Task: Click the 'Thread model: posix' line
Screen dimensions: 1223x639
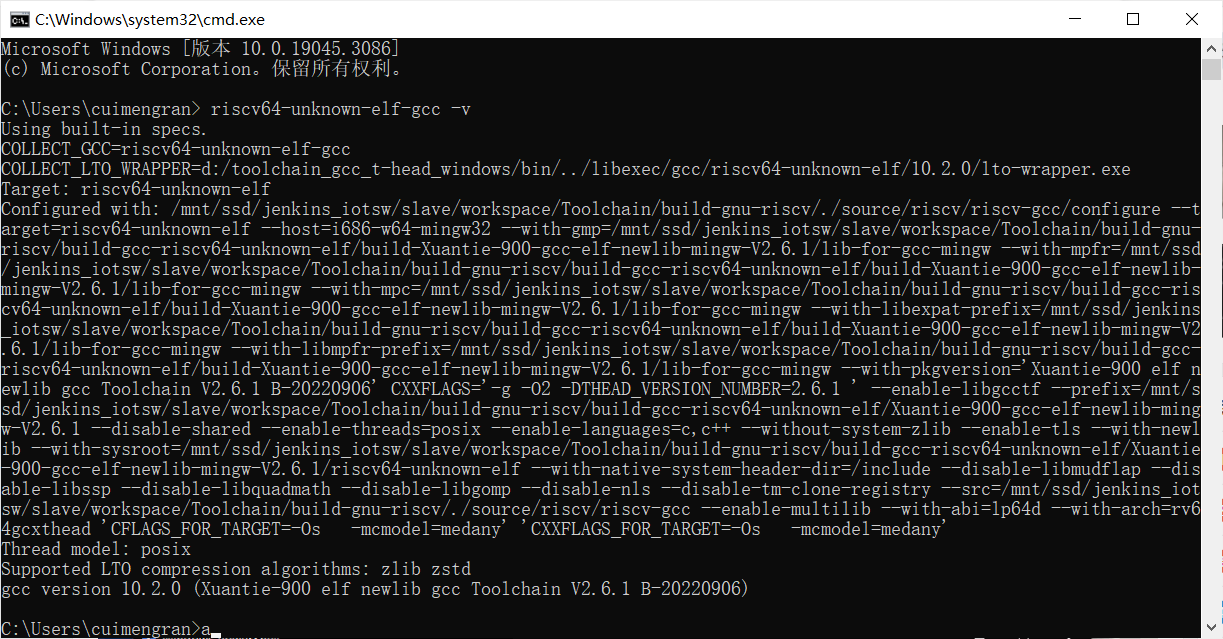Action: [96, 549]
